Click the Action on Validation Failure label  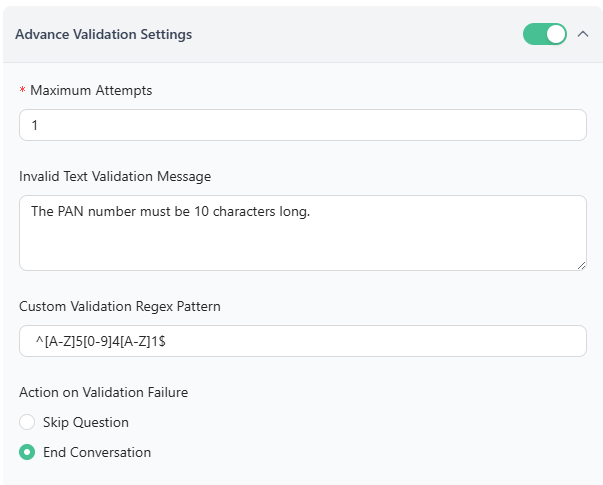click(103, 392)
